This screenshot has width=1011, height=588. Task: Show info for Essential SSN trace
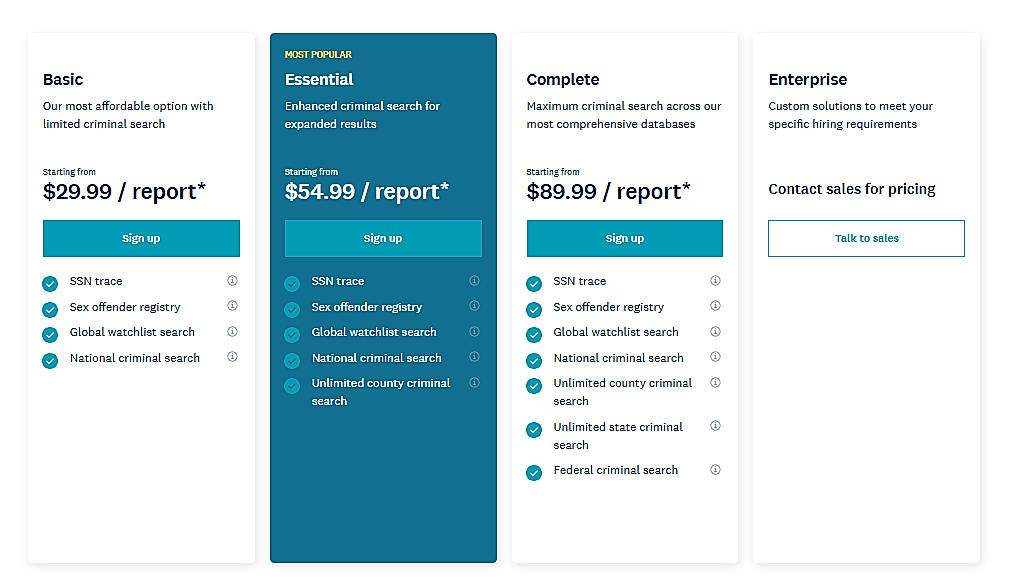coord(475,280)
